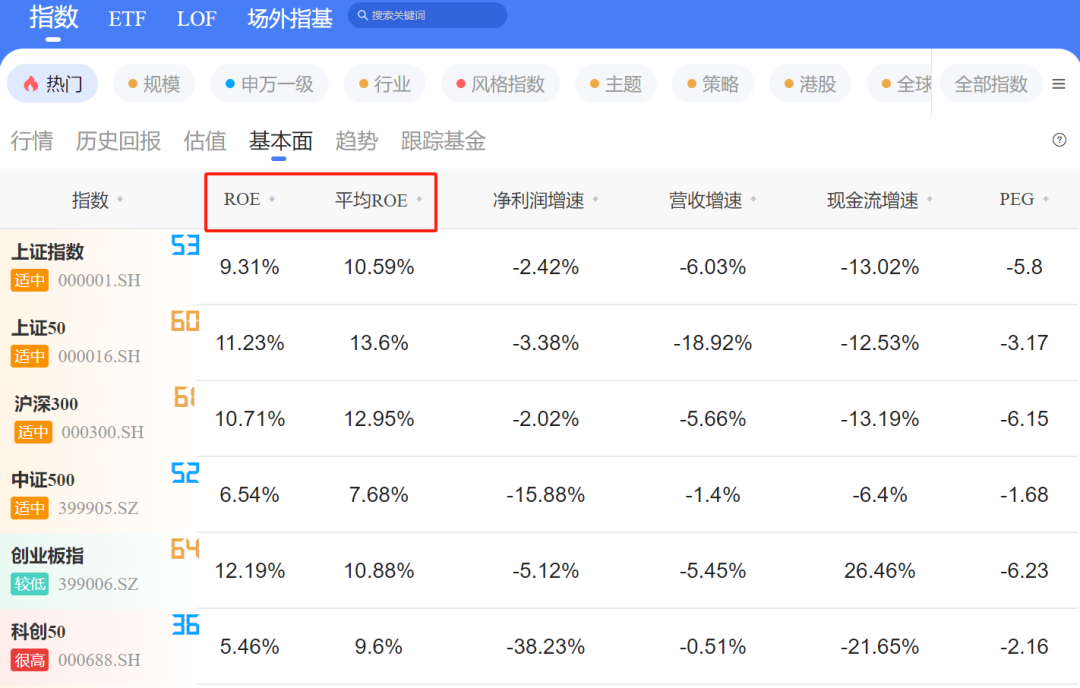Click ROE value 9.31% for 上证指数

coord(249,267)
